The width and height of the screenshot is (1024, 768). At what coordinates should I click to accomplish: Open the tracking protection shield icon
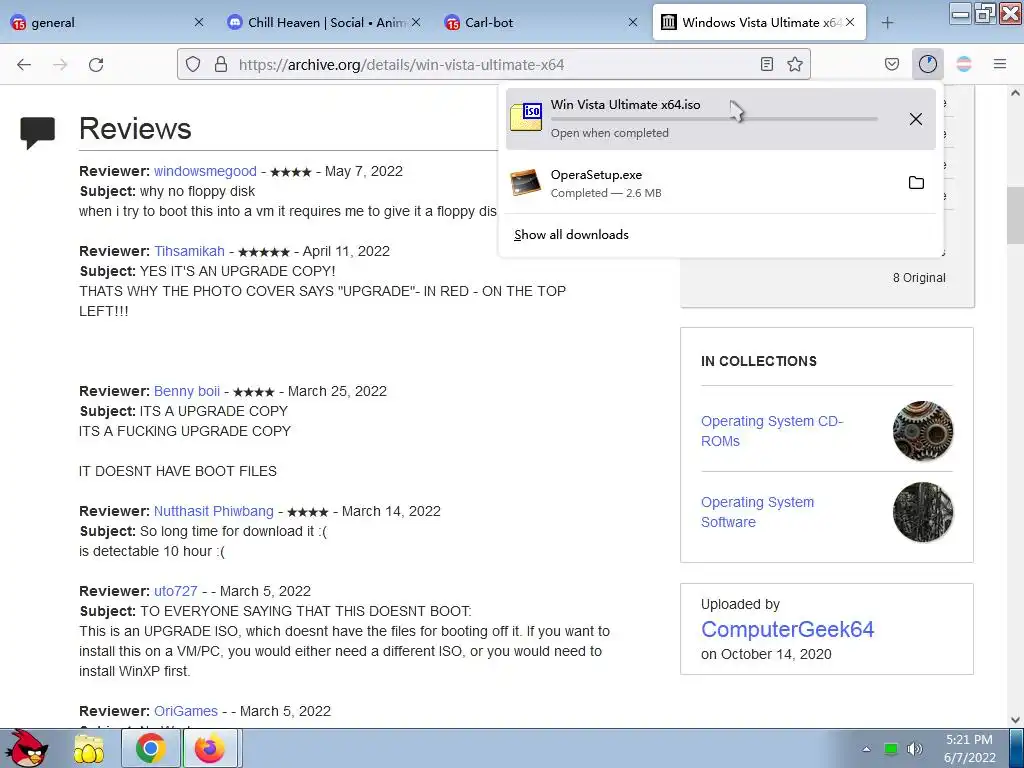[193, 64]
